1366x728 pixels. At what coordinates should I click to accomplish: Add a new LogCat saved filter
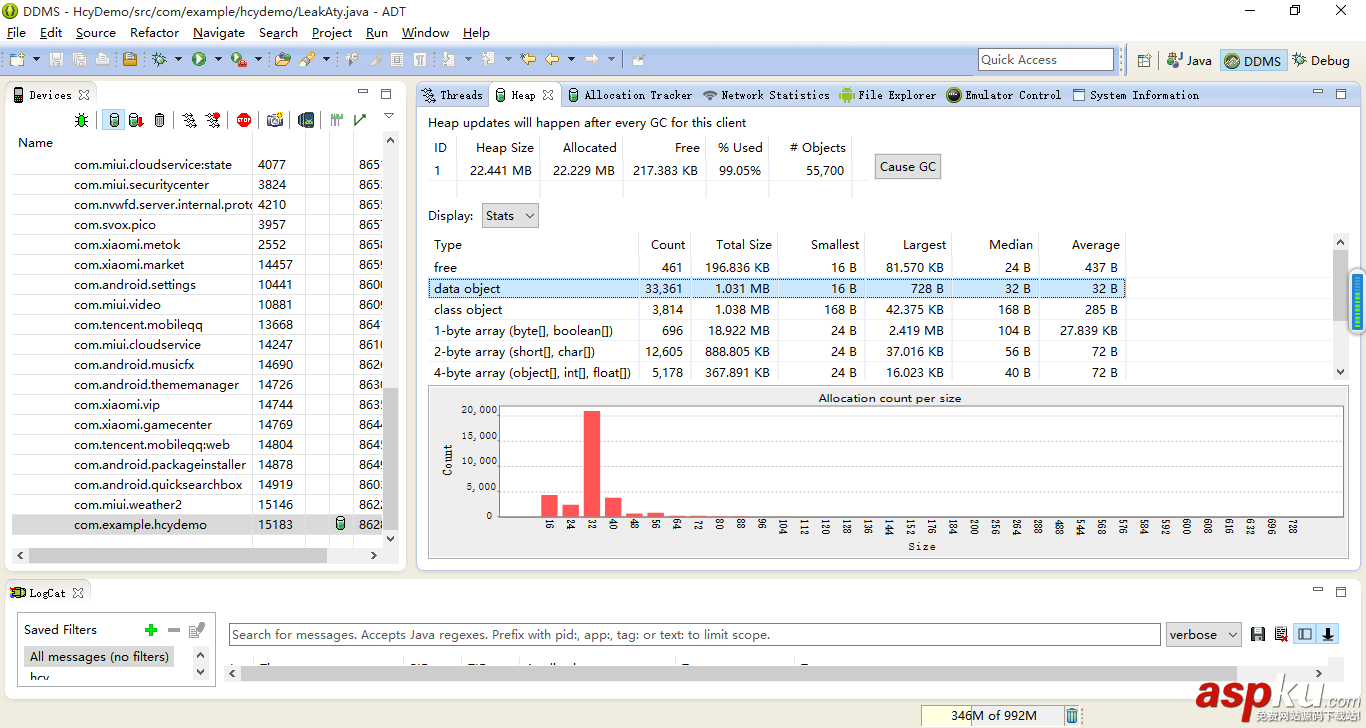click(151, 630)
